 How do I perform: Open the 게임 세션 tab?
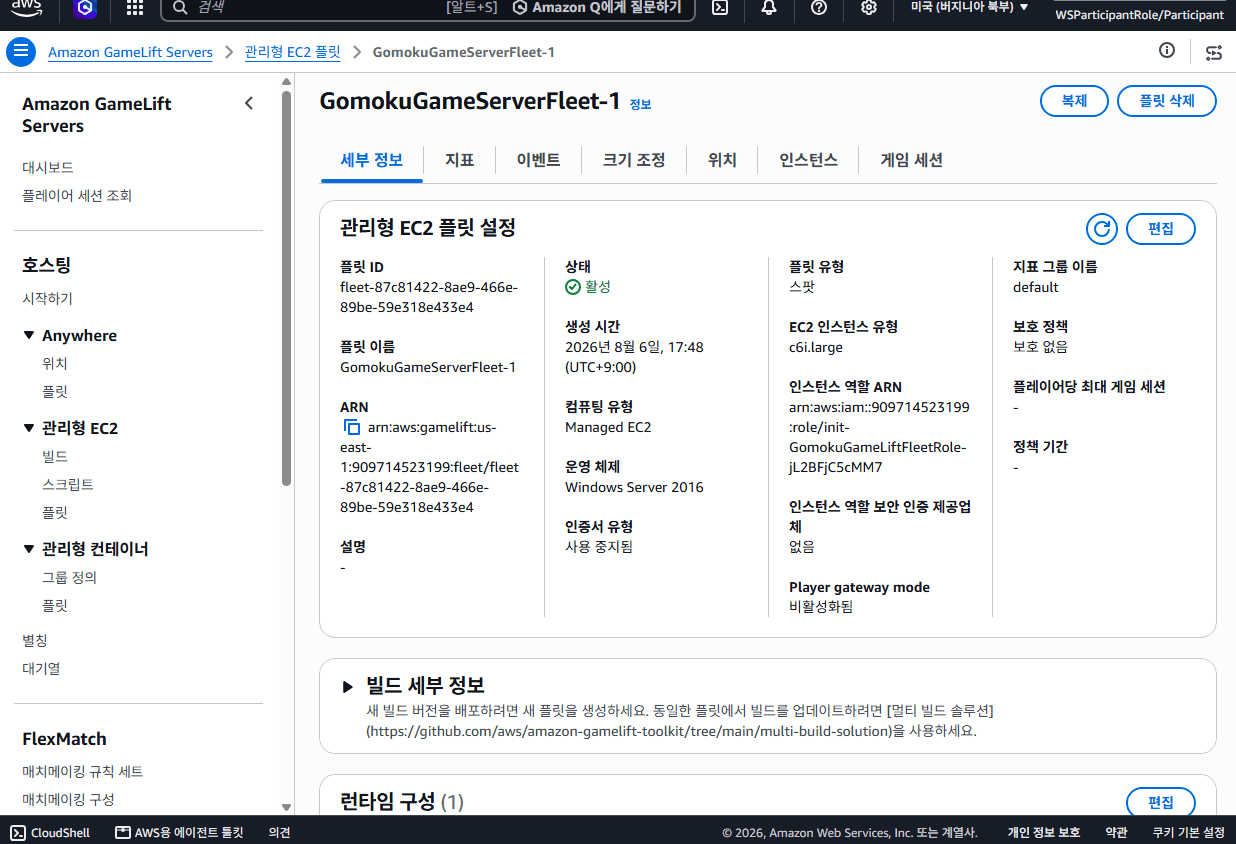[911, 160]
